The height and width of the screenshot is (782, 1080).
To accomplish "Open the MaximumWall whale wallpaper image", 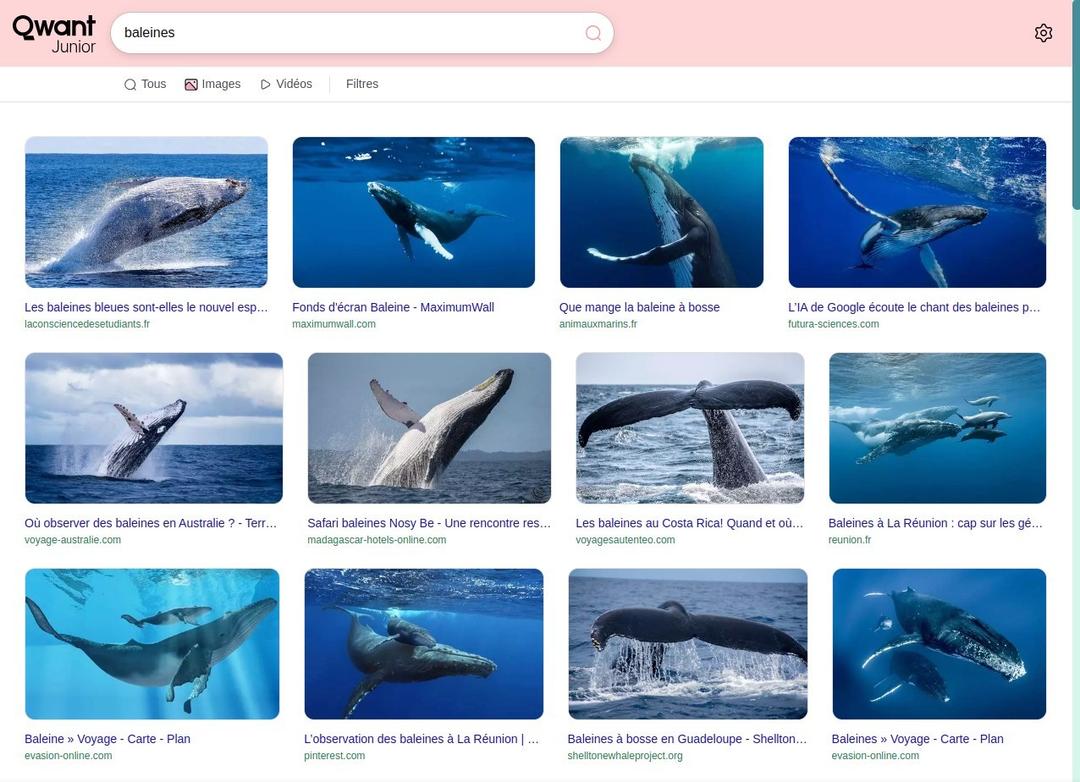I will tap(413, 212).
